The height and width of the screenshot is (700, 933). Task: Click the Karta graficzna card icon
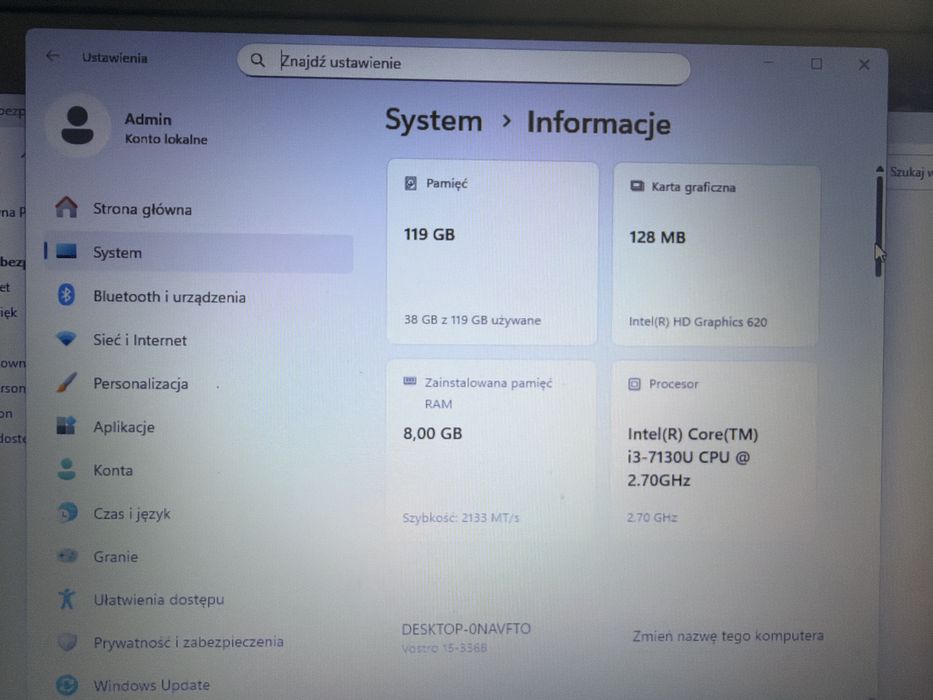pyautogui.click(x=637, y=186)
